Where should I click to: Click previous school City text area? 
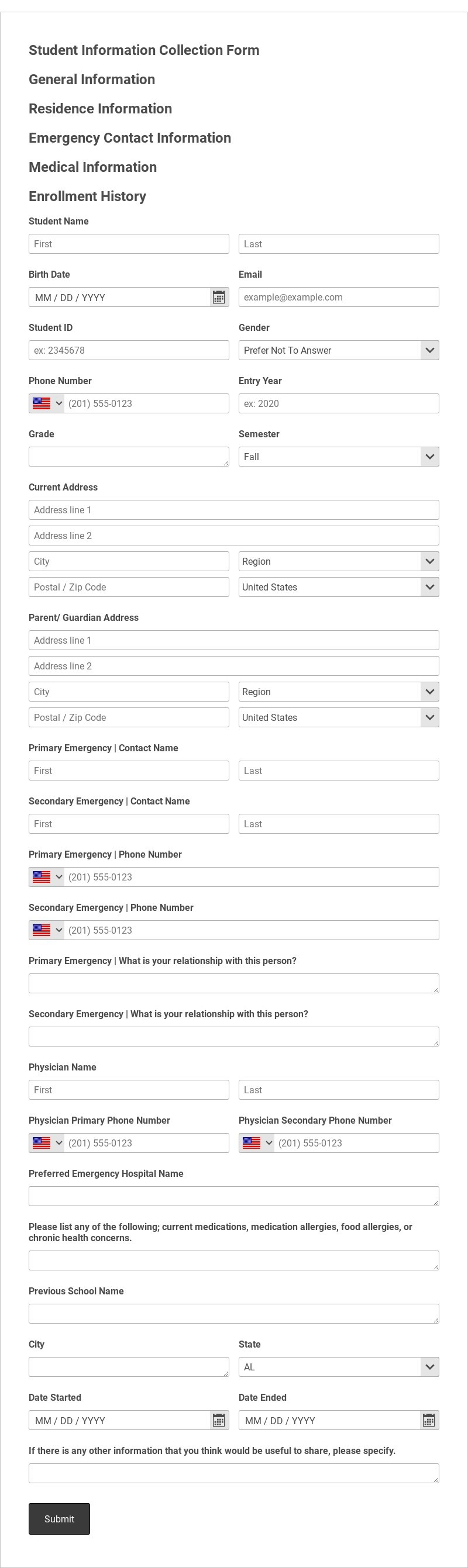click(x=129, y=1367)
